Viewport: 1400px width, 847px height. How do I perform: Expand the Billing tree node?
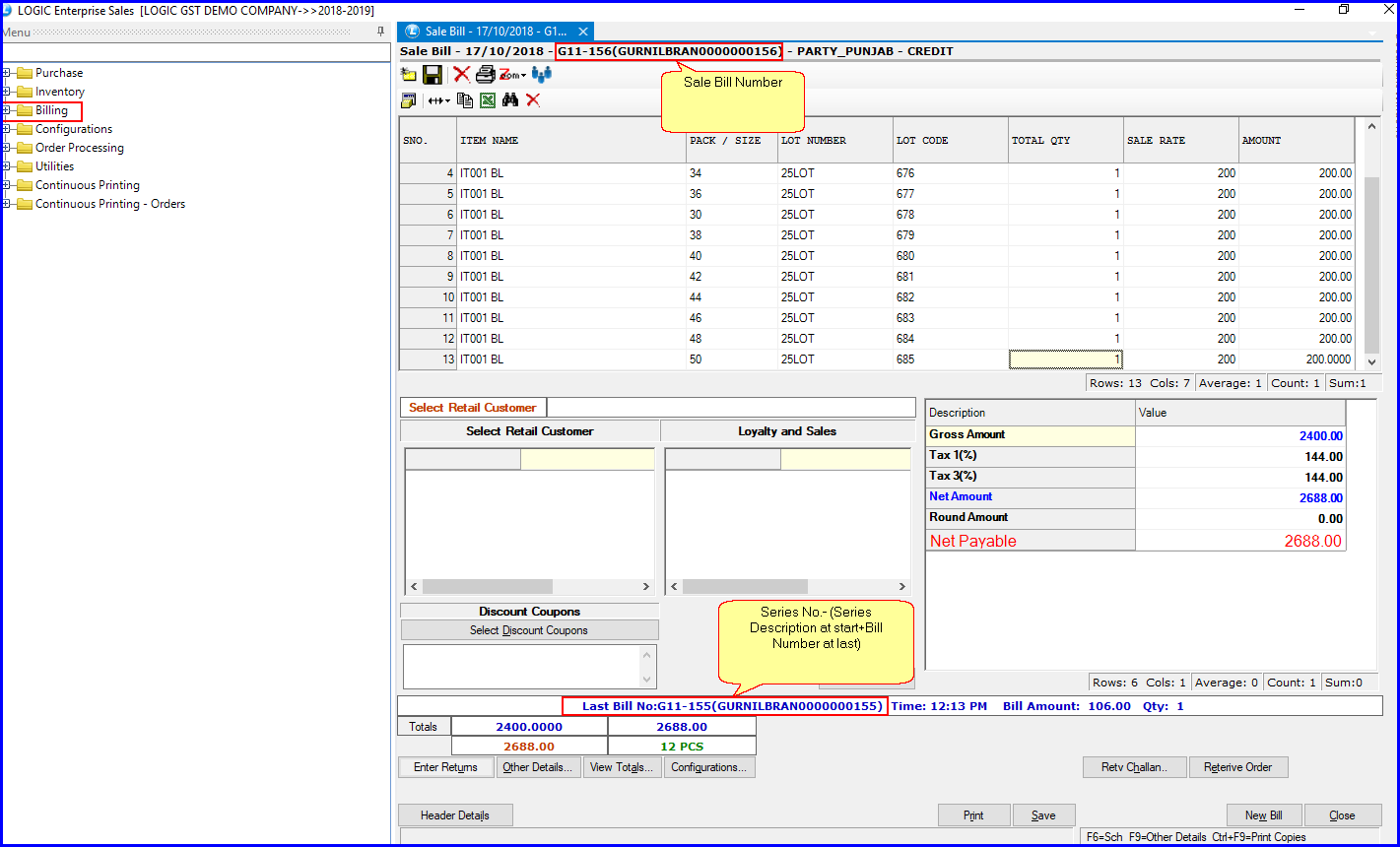(x=7, y=110)
